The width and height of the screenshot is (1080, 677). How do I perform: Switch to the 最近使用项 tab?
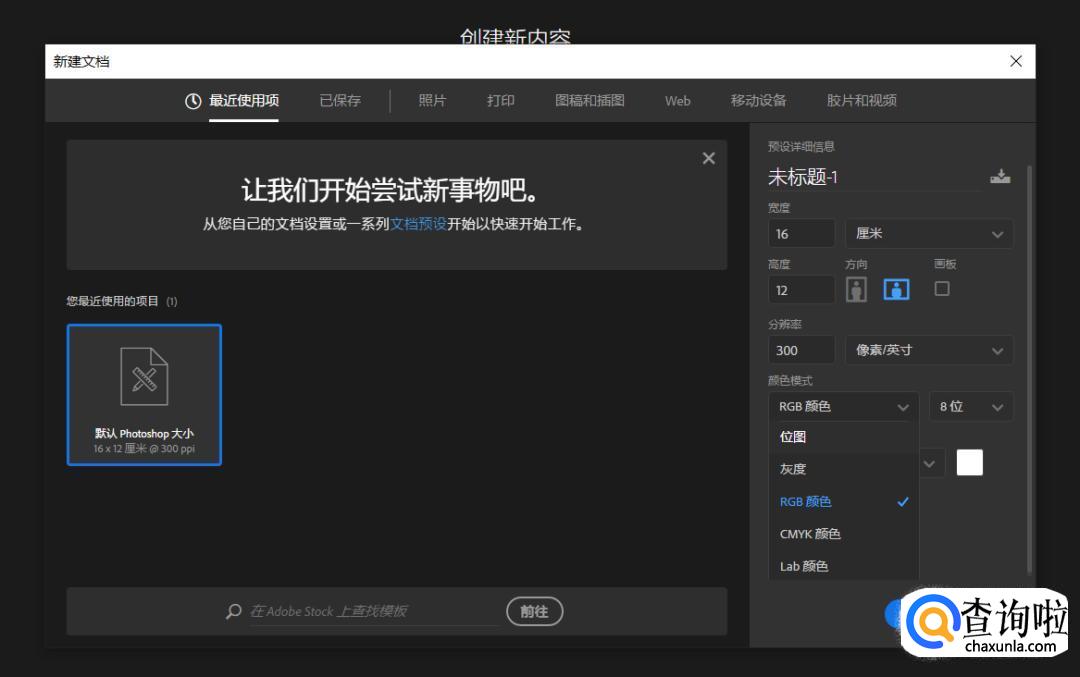pyautogui.click(x=243, y=101)
